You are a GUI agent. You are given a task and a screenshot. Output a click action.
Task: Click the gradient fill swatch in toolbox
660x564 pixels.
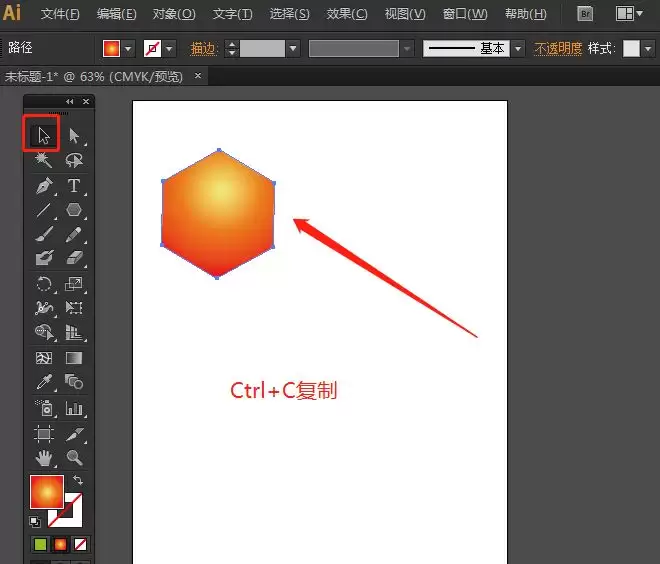click(47, 492)
